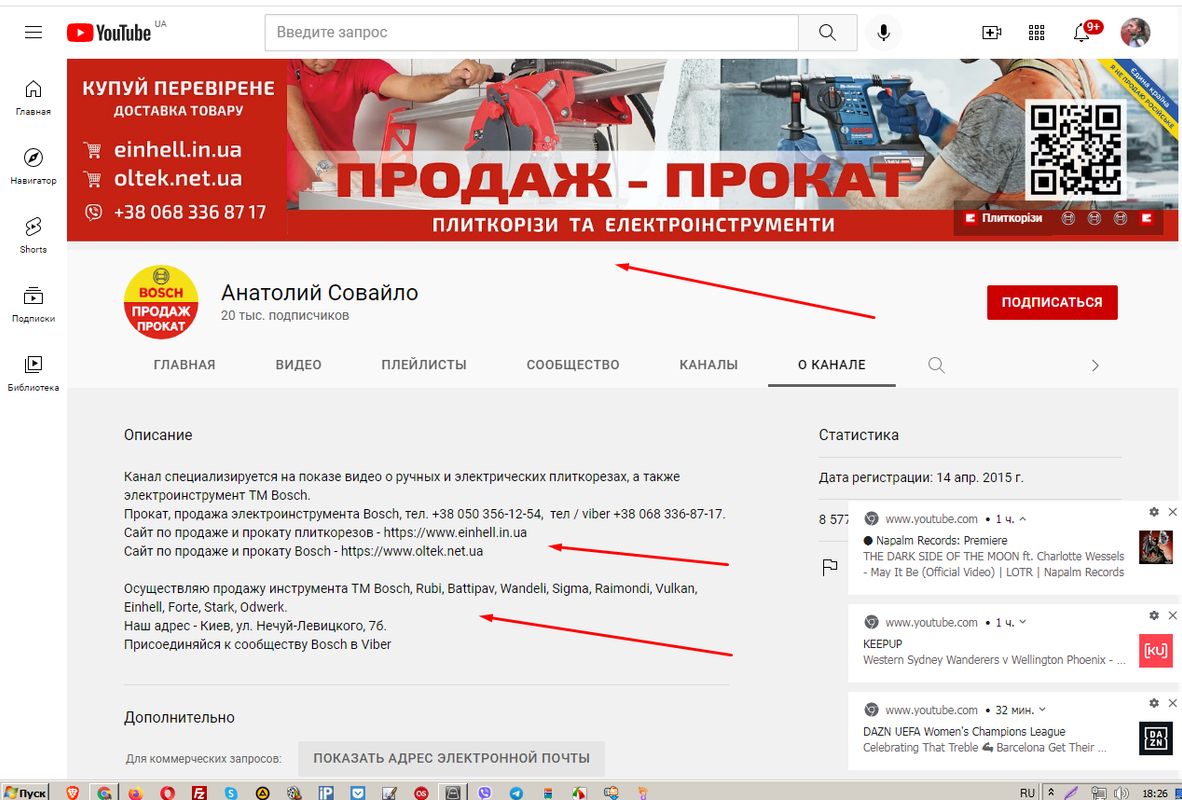The image size is (1182, 800).
Task: Open settings gear on KEEPUP notification
Action: click(x=1153, y=615)
